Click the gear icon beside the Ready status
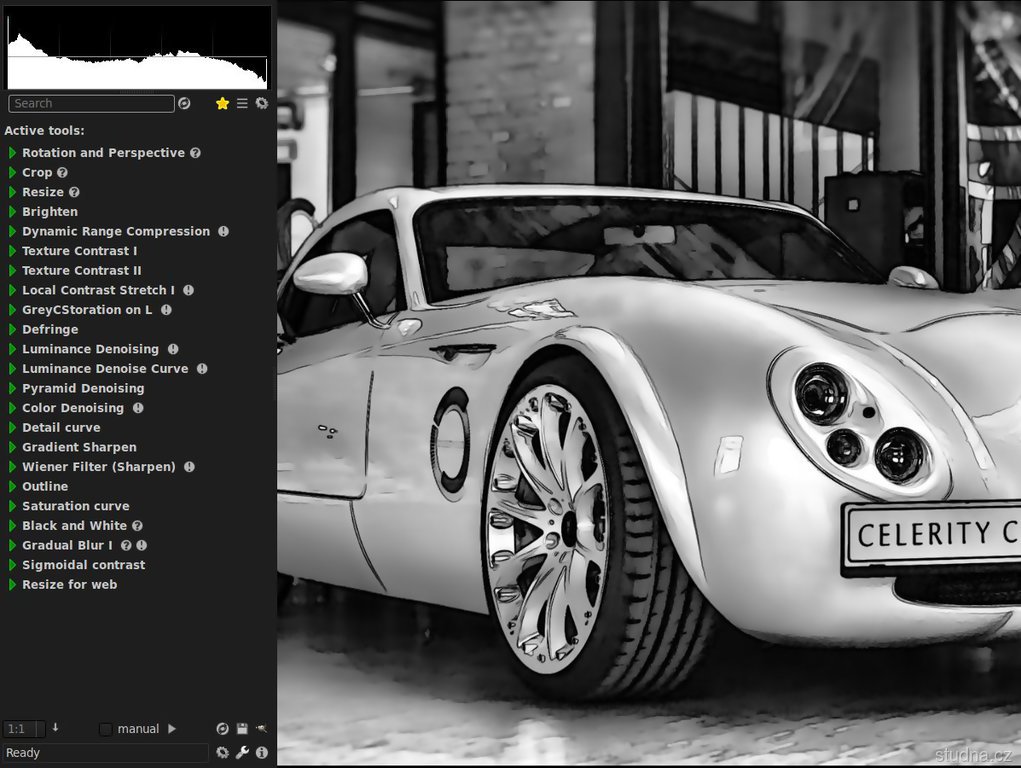Viewport: 1021px width, 768px height. pos(222,753)
